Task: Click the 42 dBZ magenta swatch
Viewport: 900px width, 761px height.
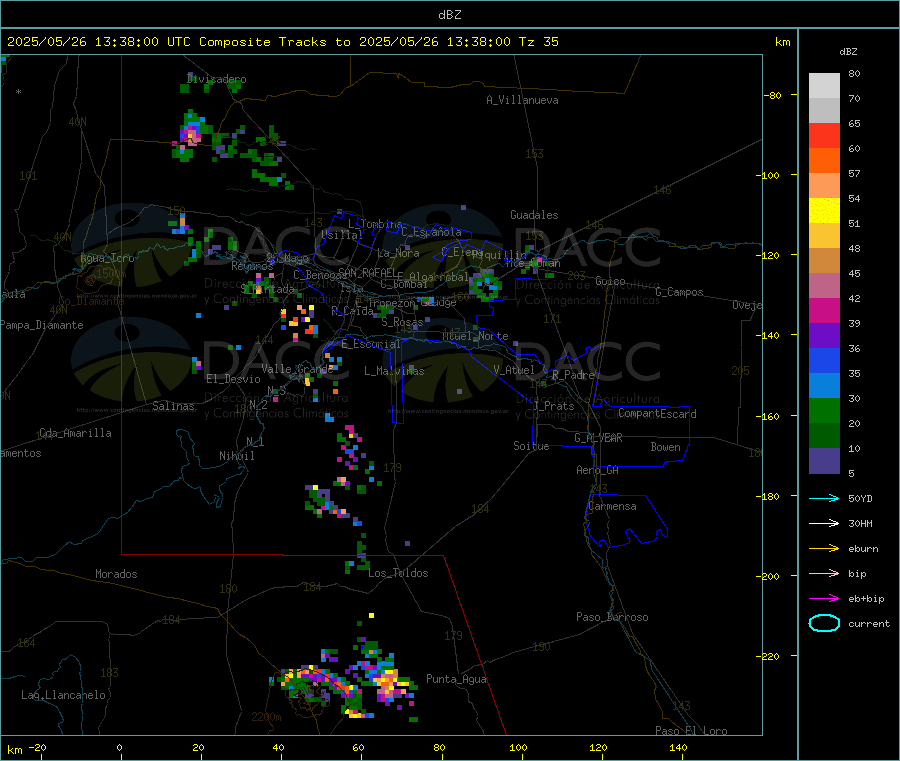Action: 824,310
